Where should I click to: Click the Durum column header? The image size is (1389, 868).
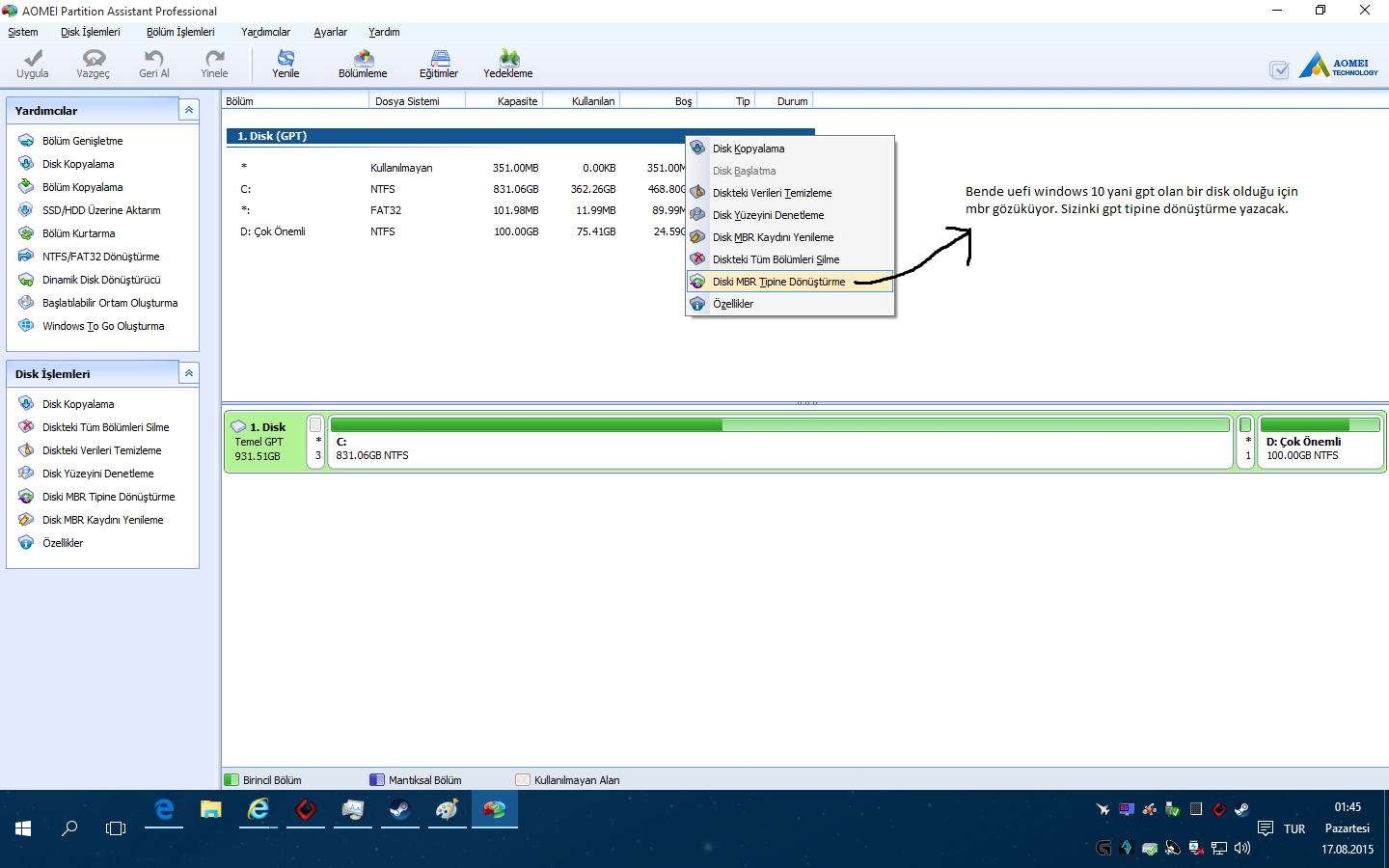pyautogui.click(x=783, y=101)
